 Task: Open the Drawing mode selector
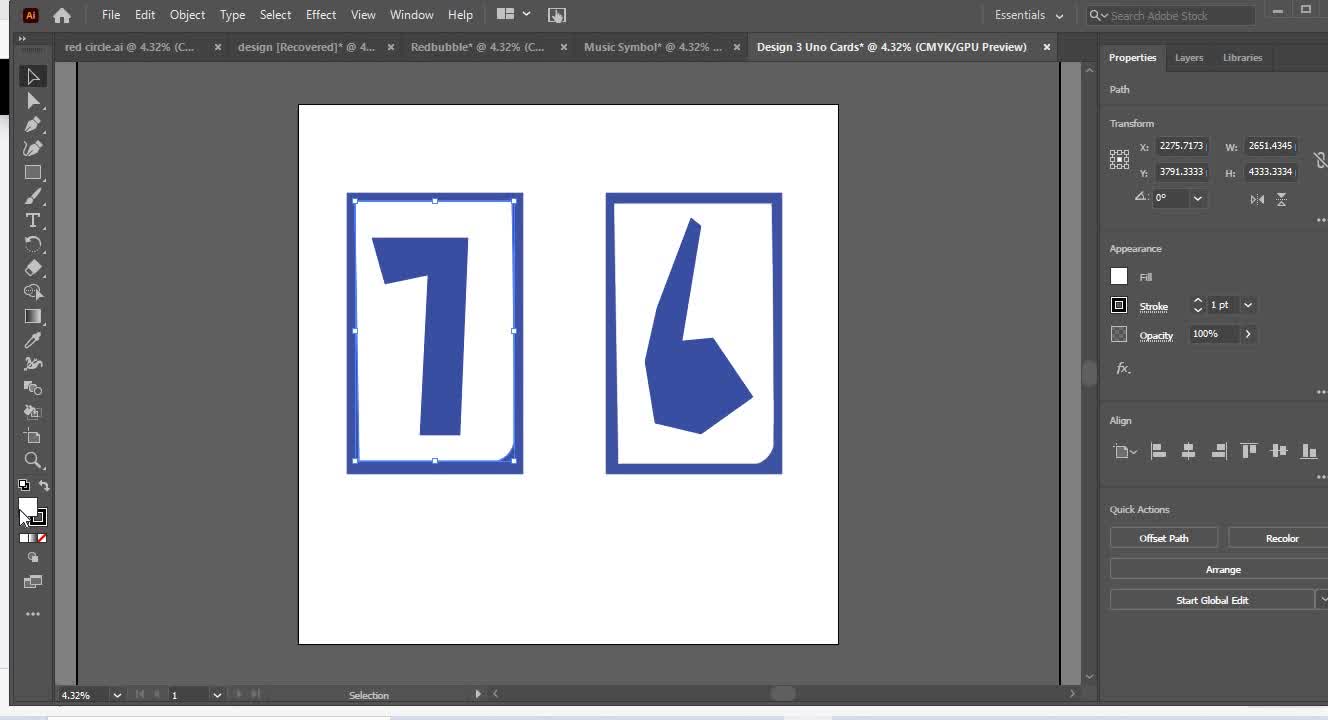33,558
